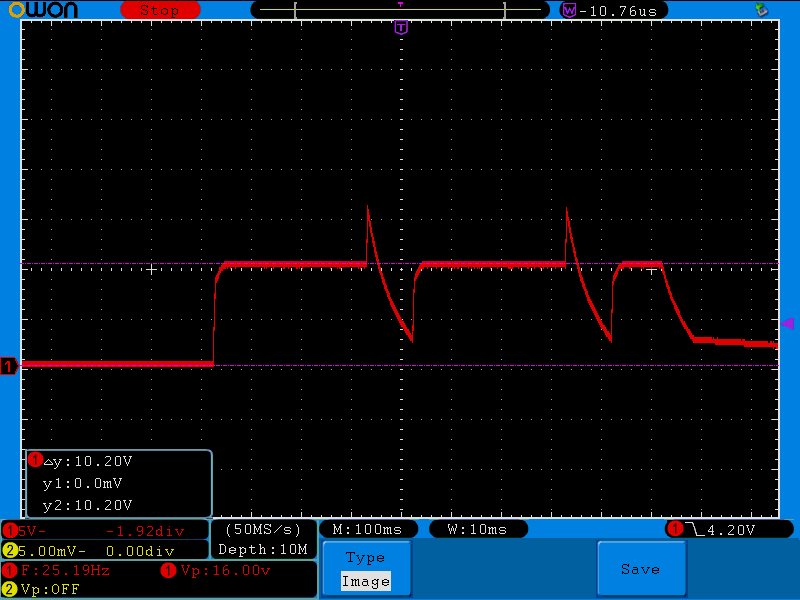The image size is (800, 600).
Task: Click the W:10ms window timebase setting
Action: coord(478,530)
